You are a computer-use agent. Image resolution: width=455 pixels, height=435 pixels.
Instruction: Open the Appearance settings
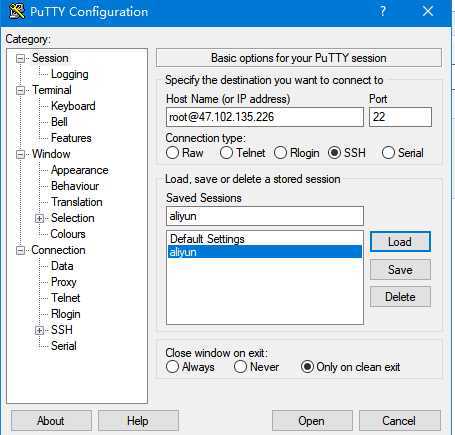coord(80,170)
